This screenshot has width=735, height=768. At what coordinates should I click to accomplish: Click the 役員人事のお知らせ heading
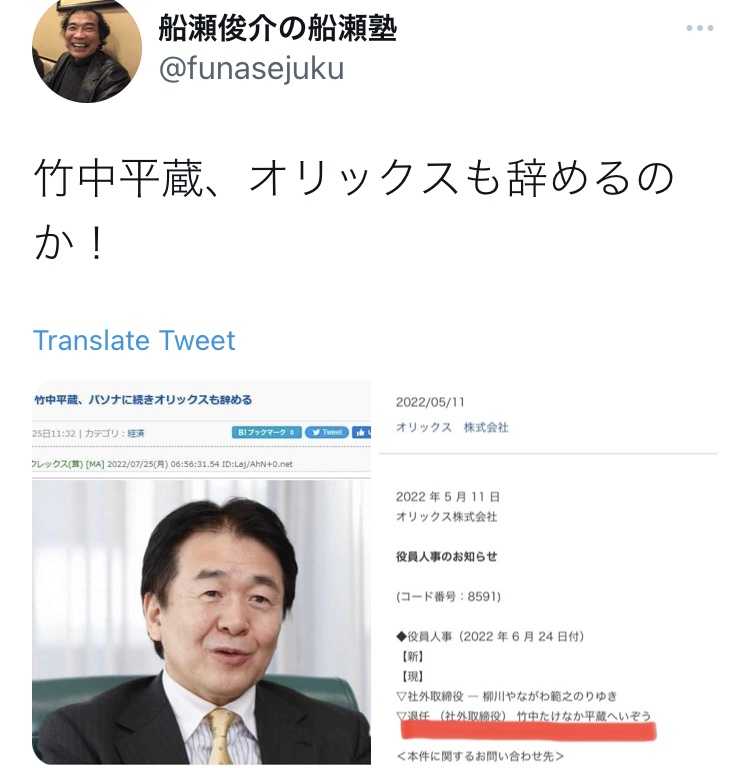(447, 556)
